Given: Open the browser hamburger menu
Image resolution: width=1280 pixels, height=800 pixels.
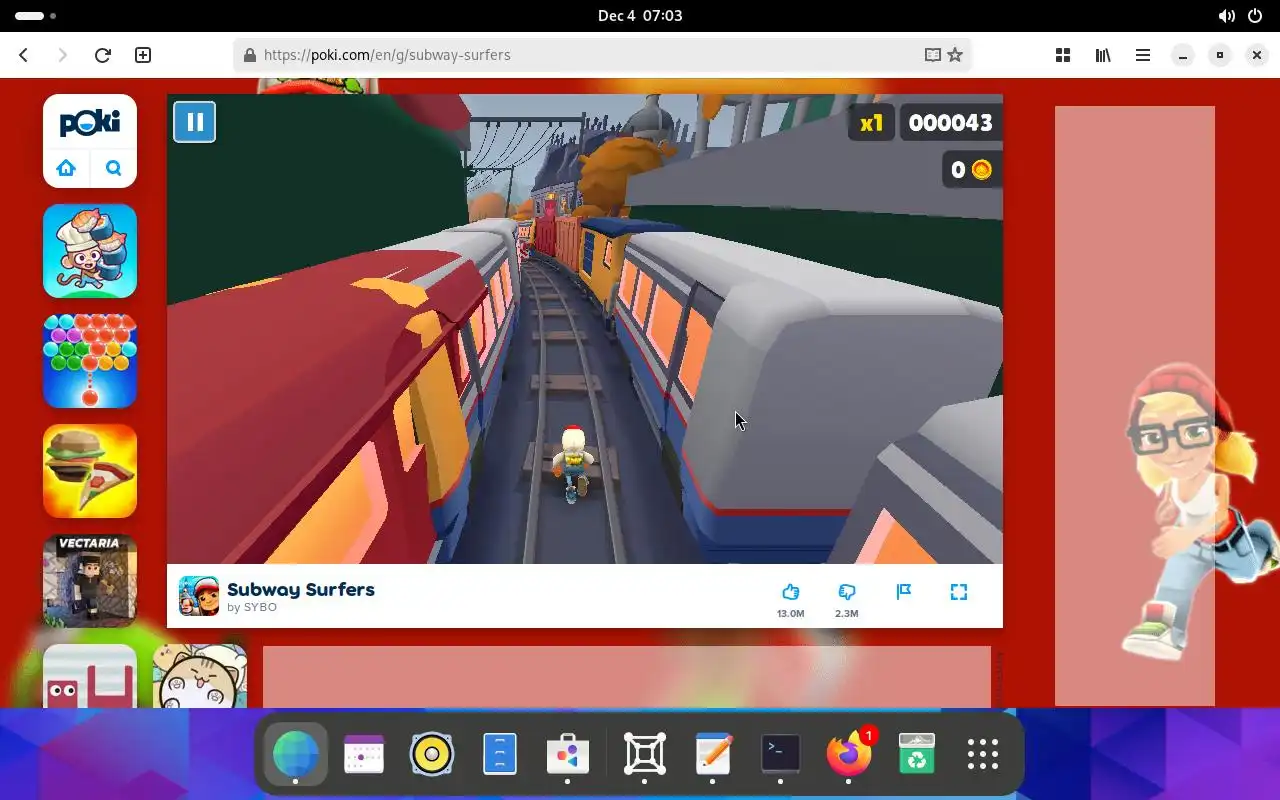Looking at the screenshot, I should tap(1142, 55).
